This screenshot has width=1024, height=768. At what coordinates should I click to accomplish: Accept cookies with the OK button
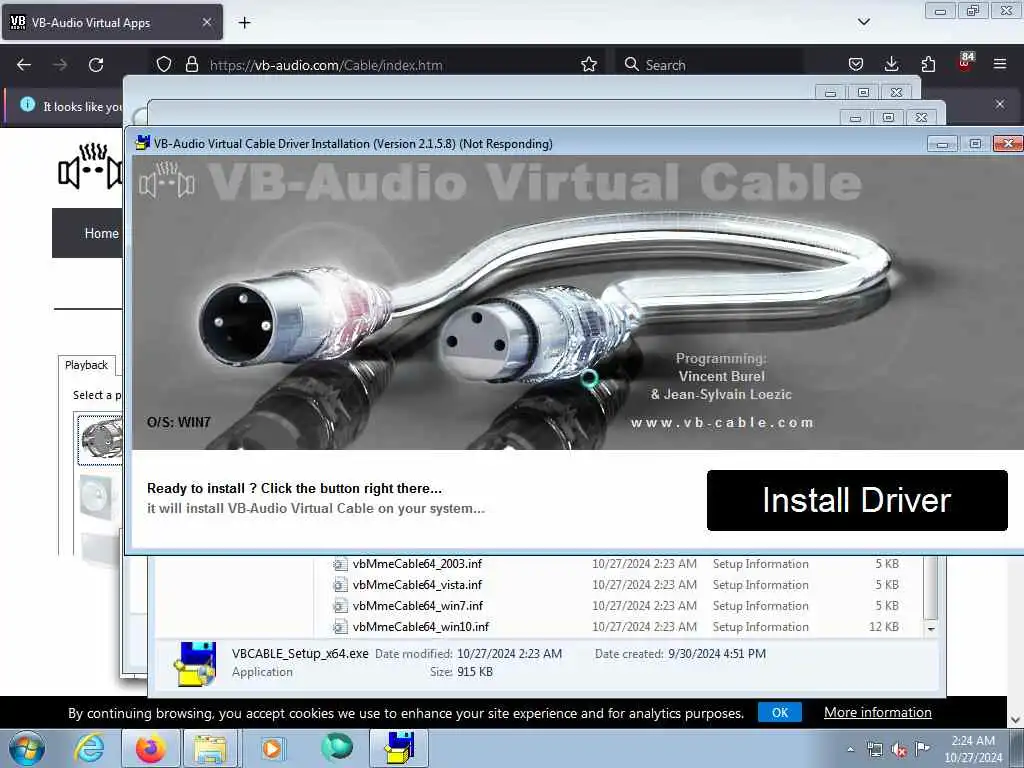coord(780,712)
